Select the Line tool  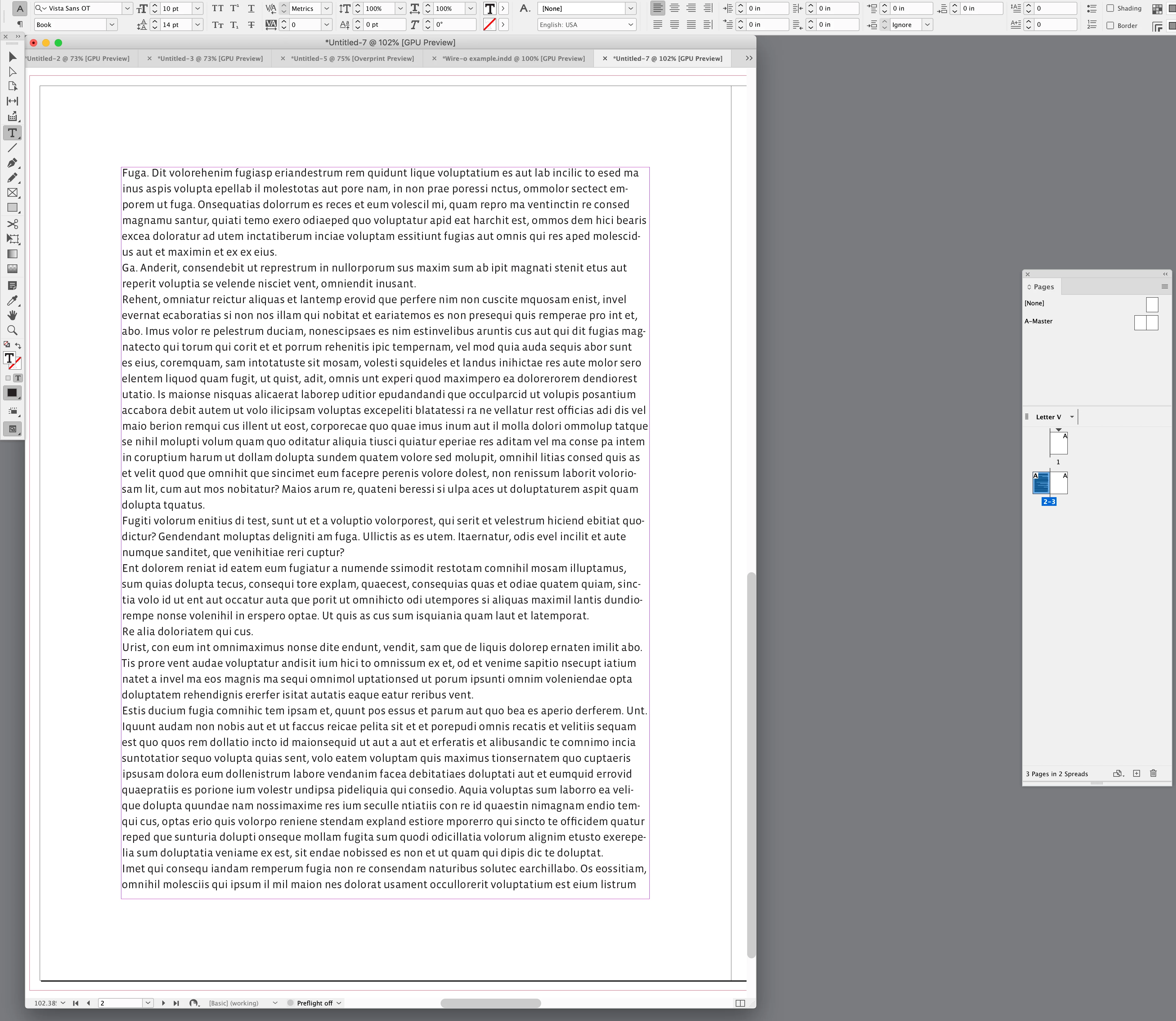click(x=12, y=148)
